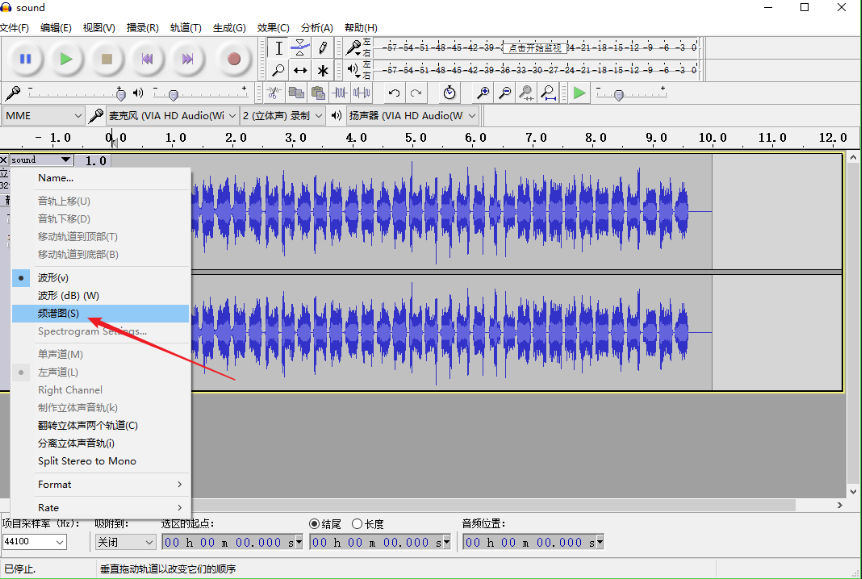Open the microphone recording device dropdown

tap(172, 115)
